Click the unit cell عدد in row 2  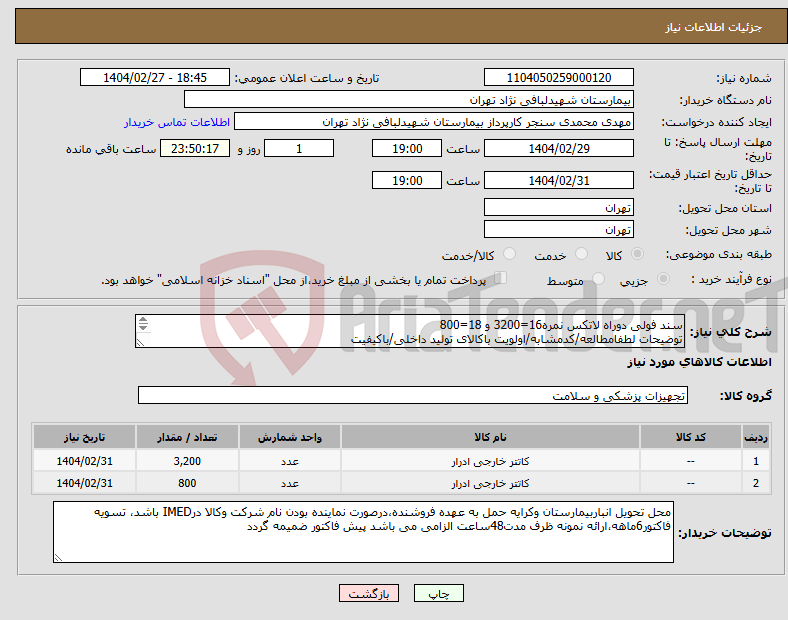click(x=290, y=483)
